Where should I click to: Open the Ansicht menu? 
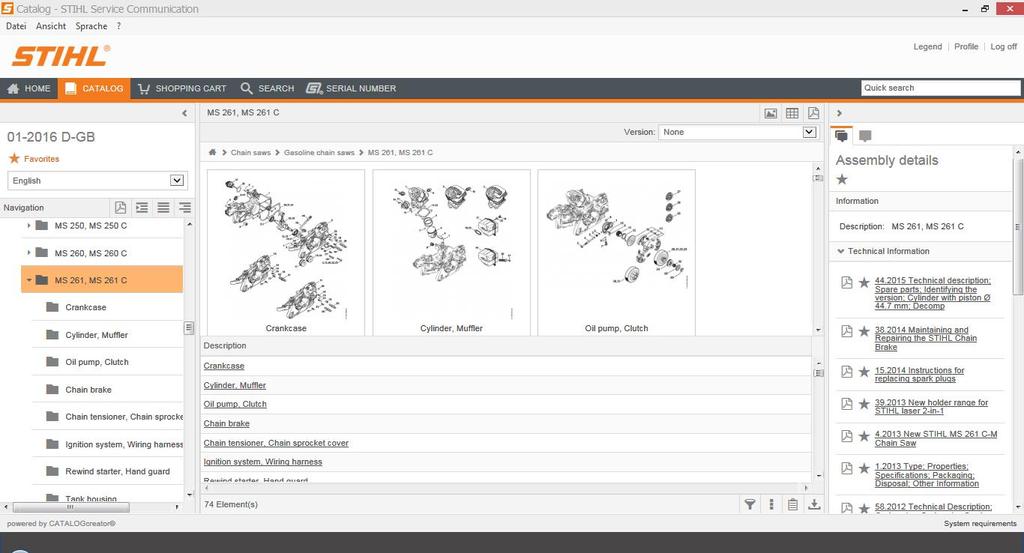pyautogui.click(x=51, y=26)
